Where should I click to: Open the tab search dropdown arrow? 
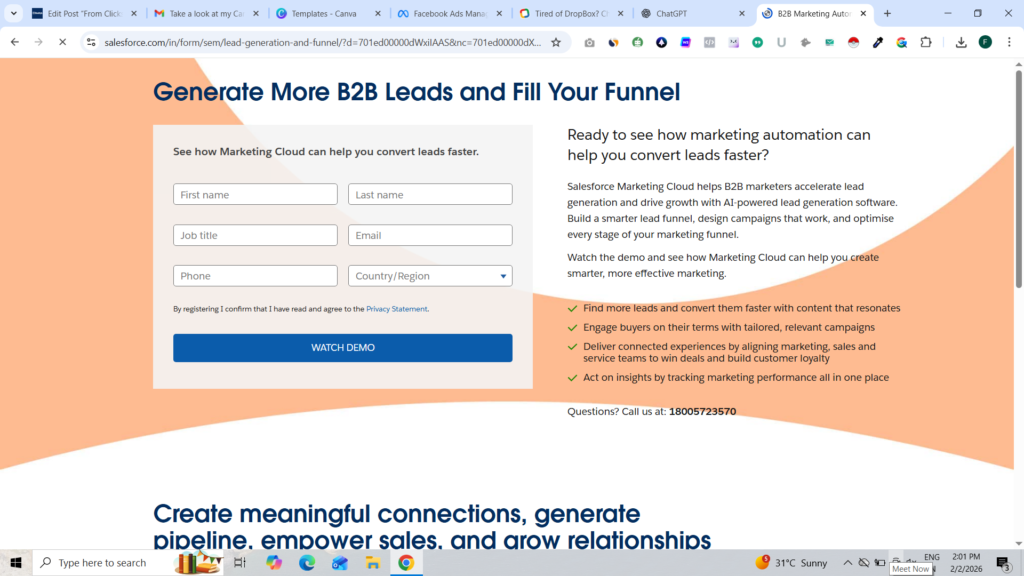coord(14,14)
